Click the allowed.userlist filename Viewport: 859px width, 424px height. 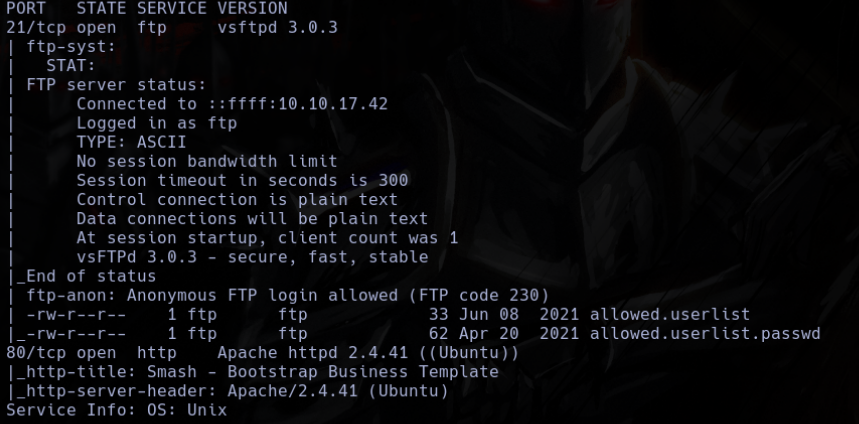pyautogui.click(x=669, y=314)
